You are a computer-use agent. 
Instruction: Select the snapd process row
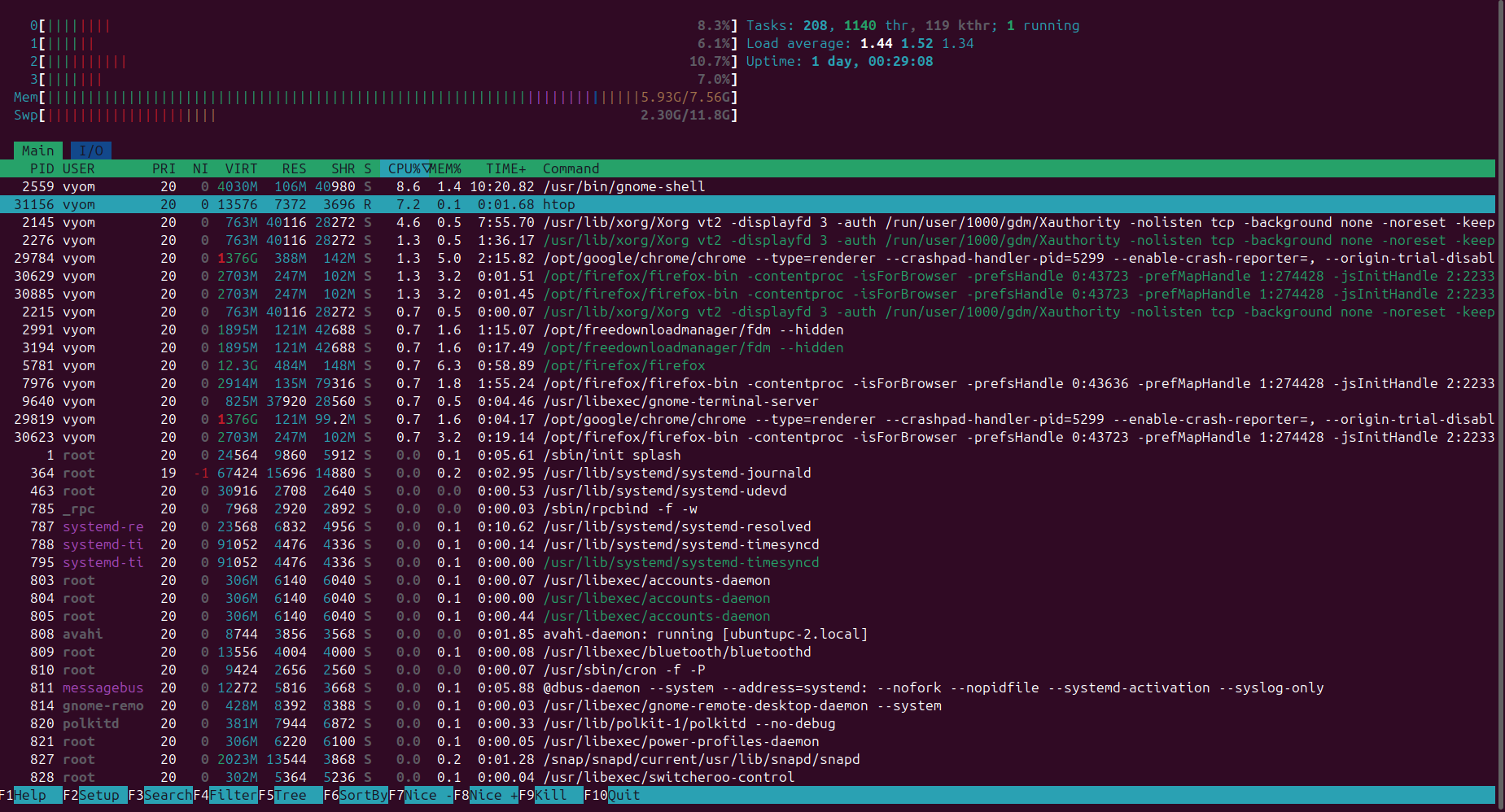747,759
